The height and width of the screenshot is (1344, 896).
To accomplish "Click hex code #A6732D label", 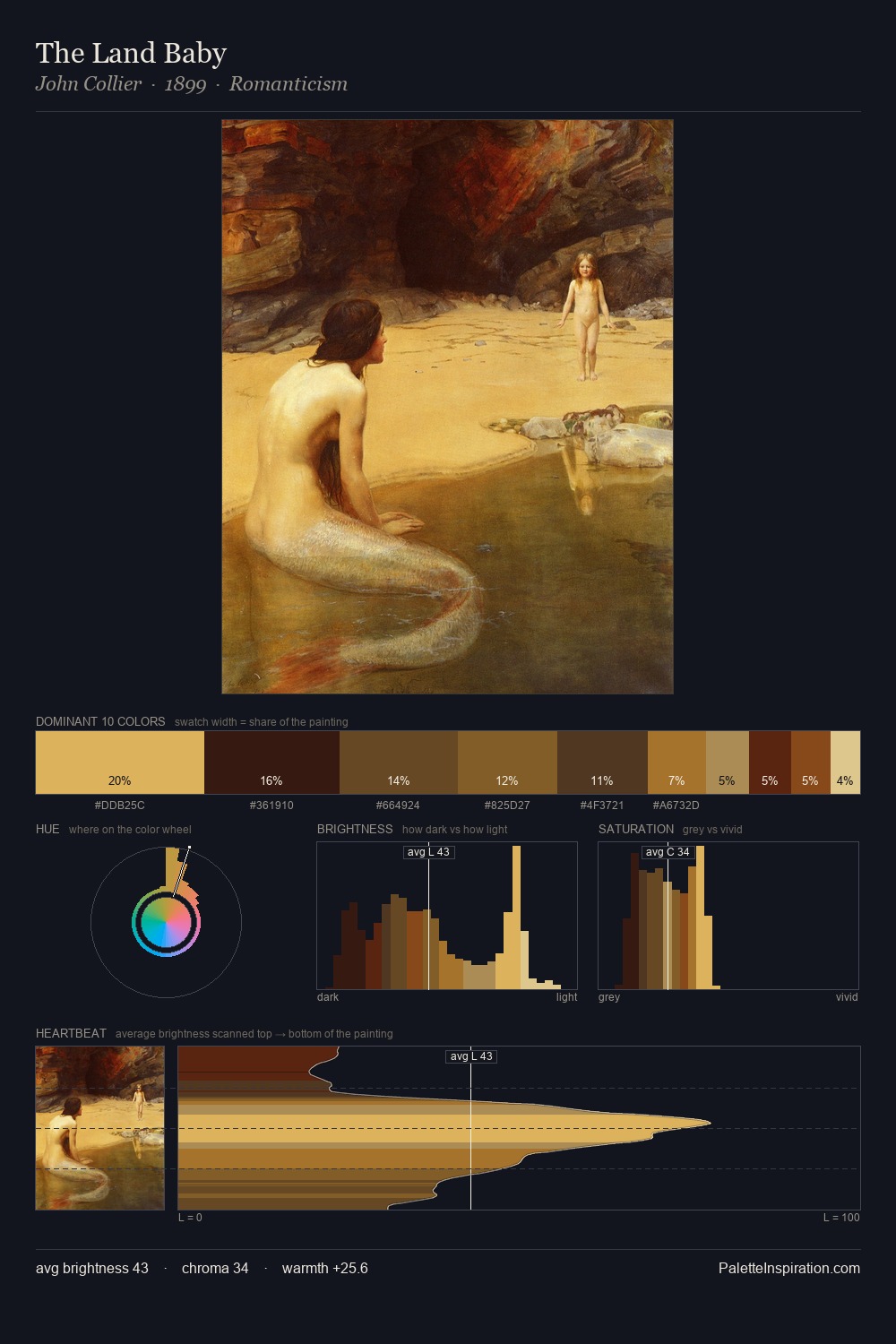I will [x=676, y=806].
